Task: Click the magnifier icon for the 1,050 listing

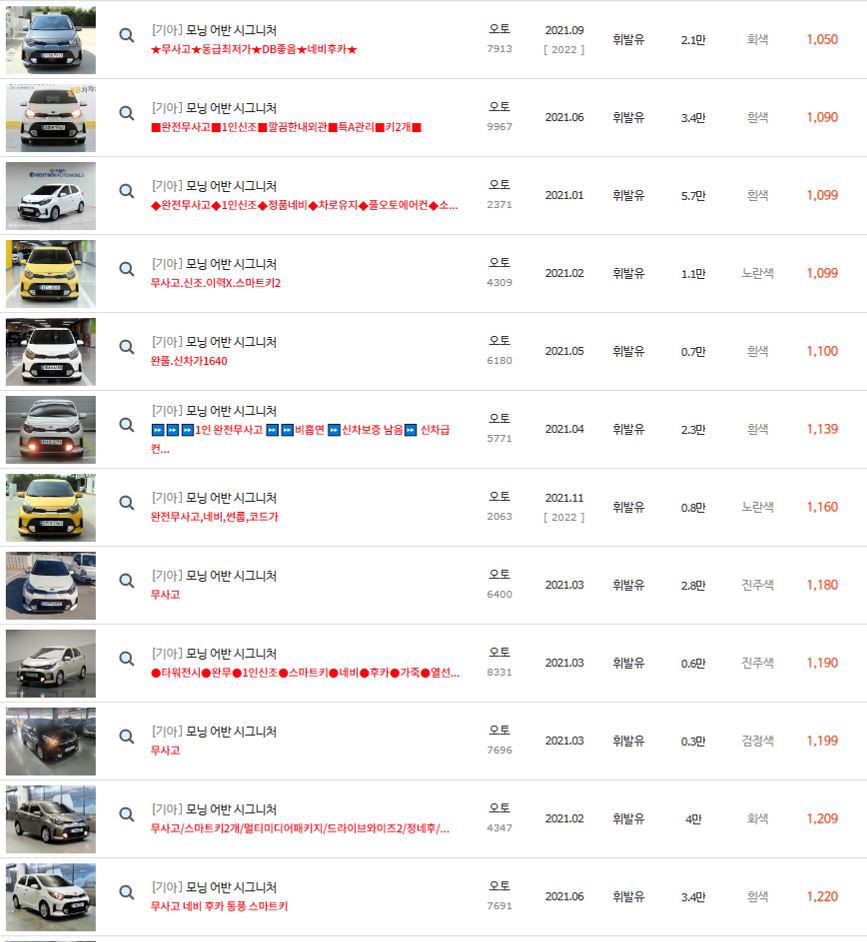Action: (x=126, y=35)
